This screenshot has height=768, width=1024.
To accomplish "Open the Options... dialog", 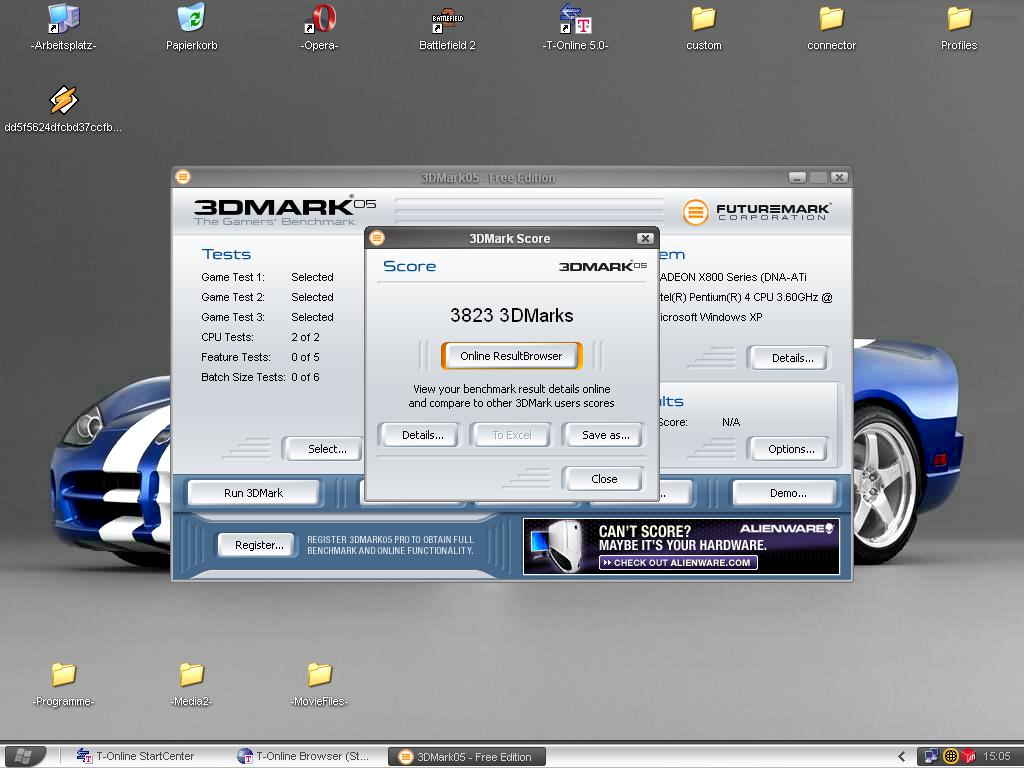I will click(789, 449).
